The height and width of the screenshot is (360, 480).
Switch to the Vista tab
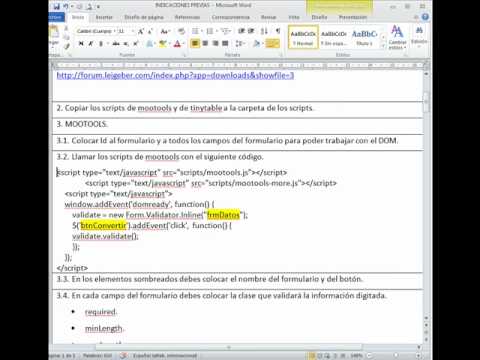pyautogui.click(x=294, y=17)
